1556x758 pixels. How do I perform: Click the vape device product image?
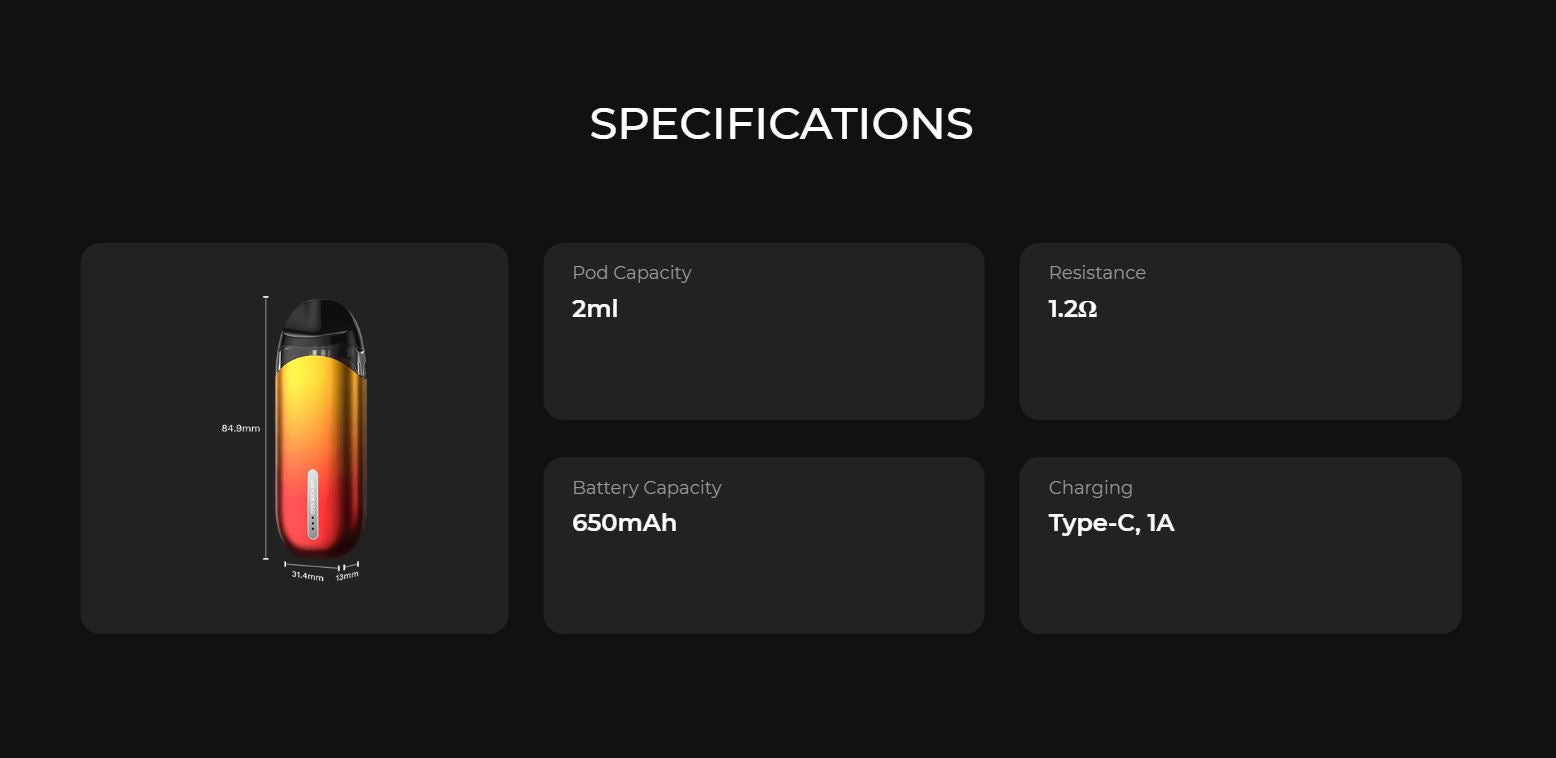click(321, 430)
